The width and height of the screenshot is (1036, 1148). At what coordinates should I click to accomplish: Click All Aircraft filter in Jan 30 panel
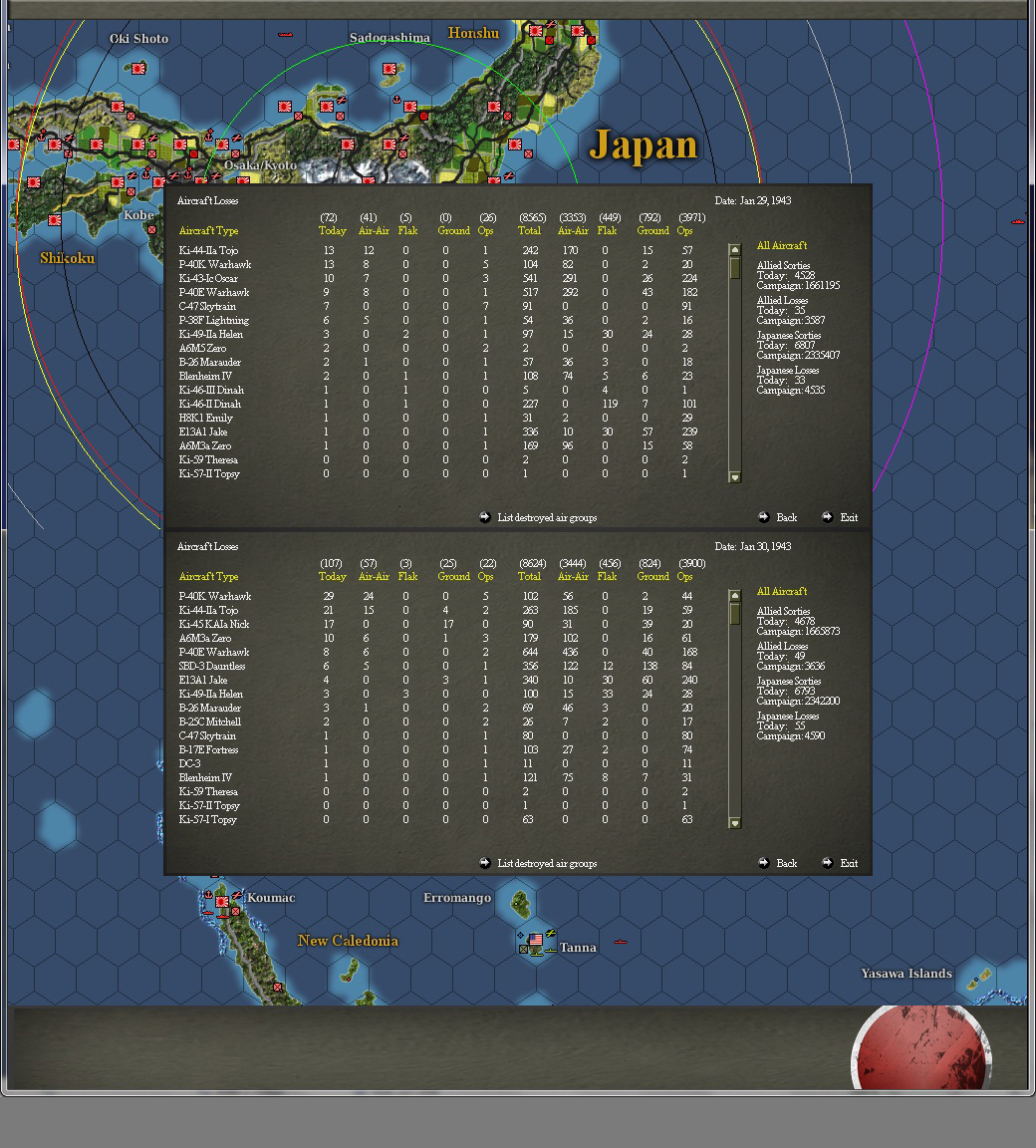pyautogui.click(x=782, y=591)
